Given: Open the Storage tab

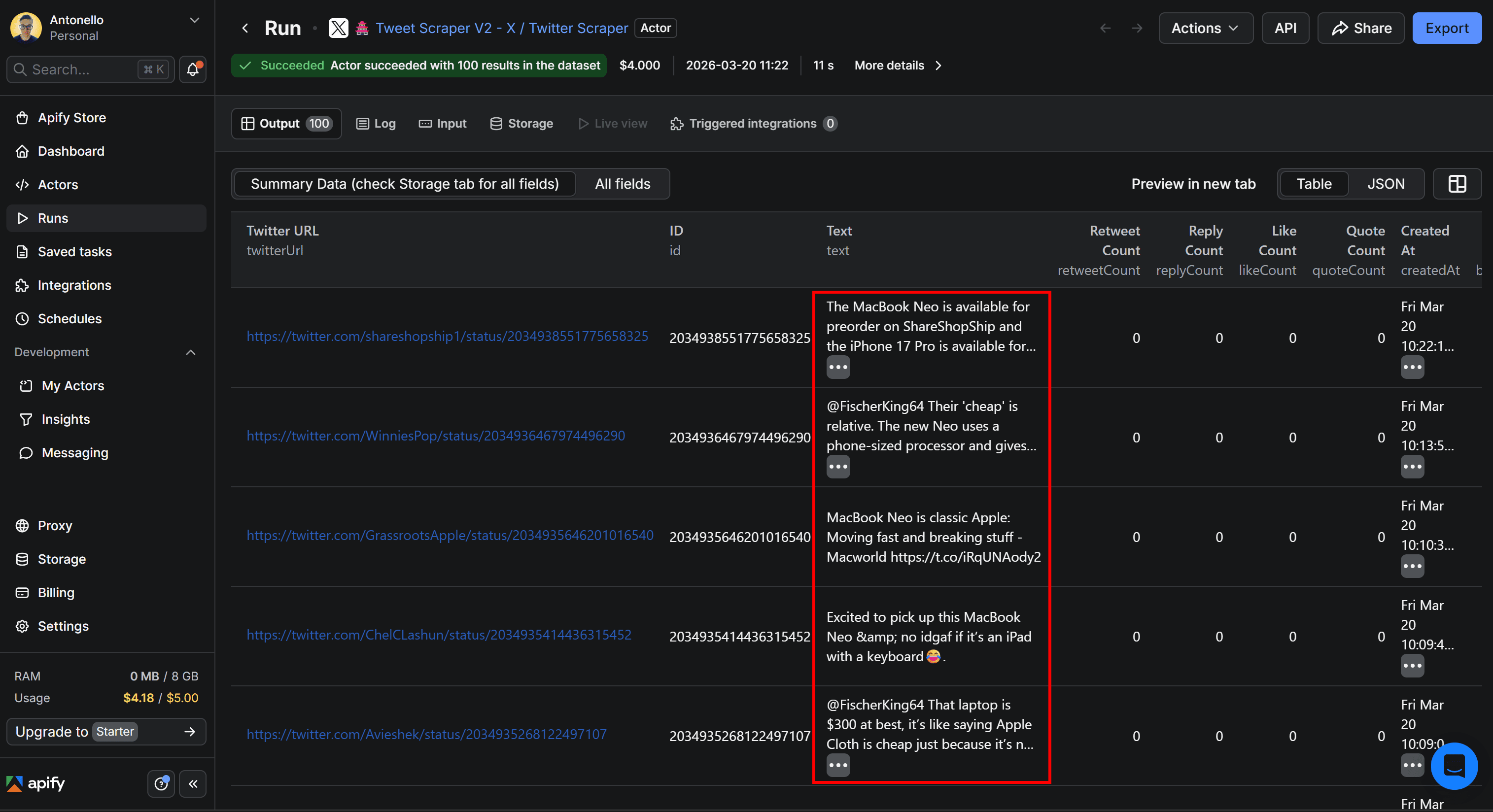Looking at the screenshot, I should [x=521, y=123].
